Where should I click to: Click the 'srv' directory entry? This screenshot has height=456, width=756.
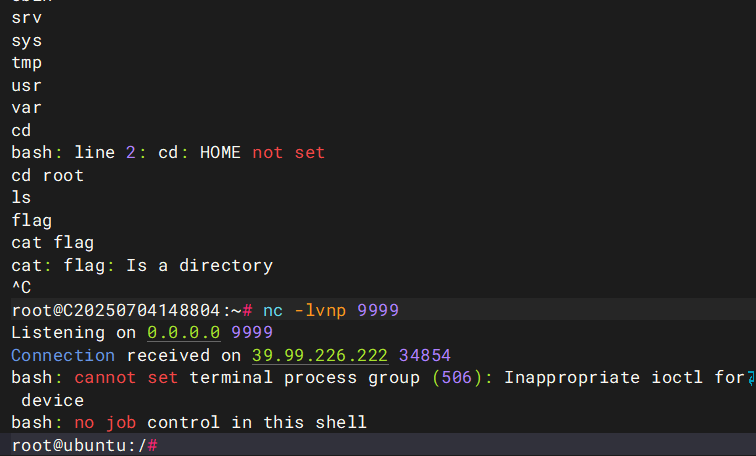26,19
